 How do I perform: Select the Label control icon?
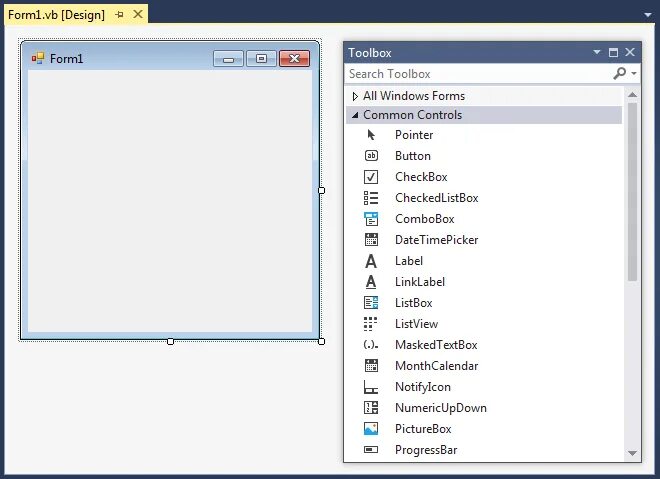click(371, 261)
